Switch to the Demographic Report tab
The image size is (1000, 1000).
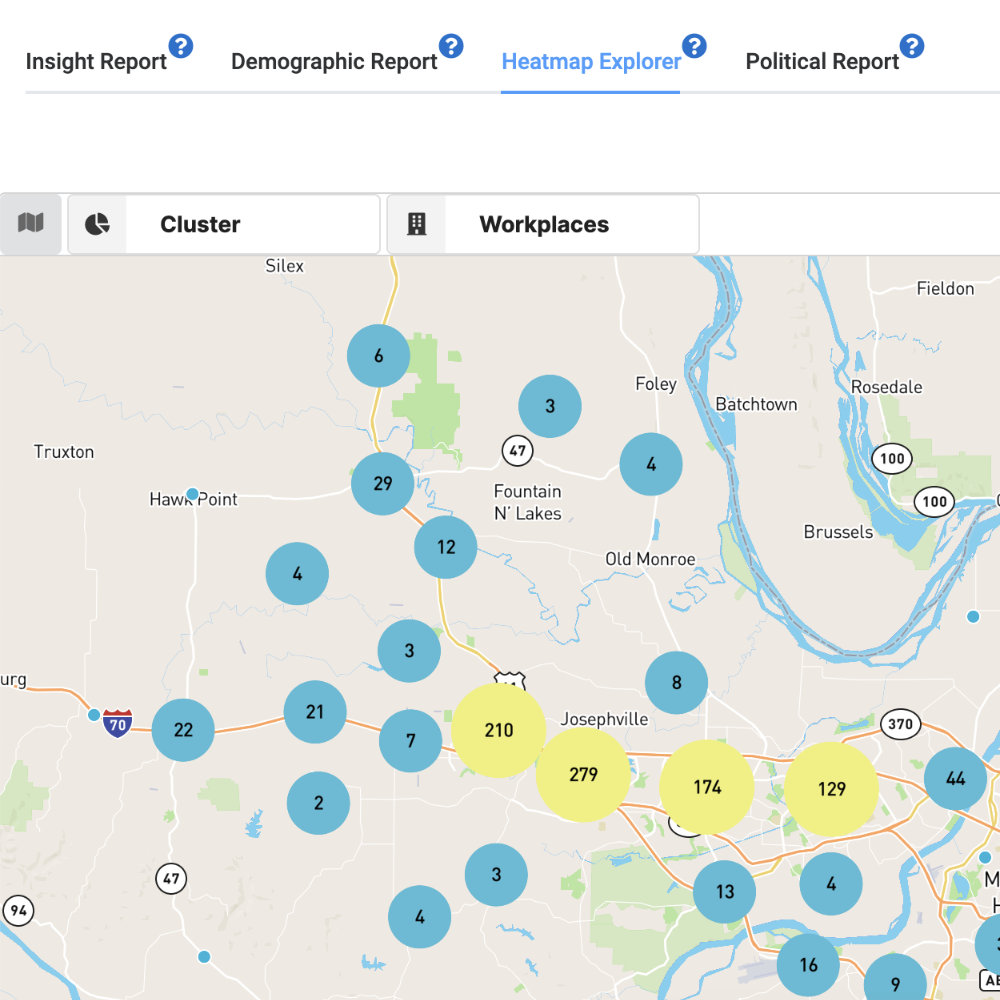click(x=334, y=62)
